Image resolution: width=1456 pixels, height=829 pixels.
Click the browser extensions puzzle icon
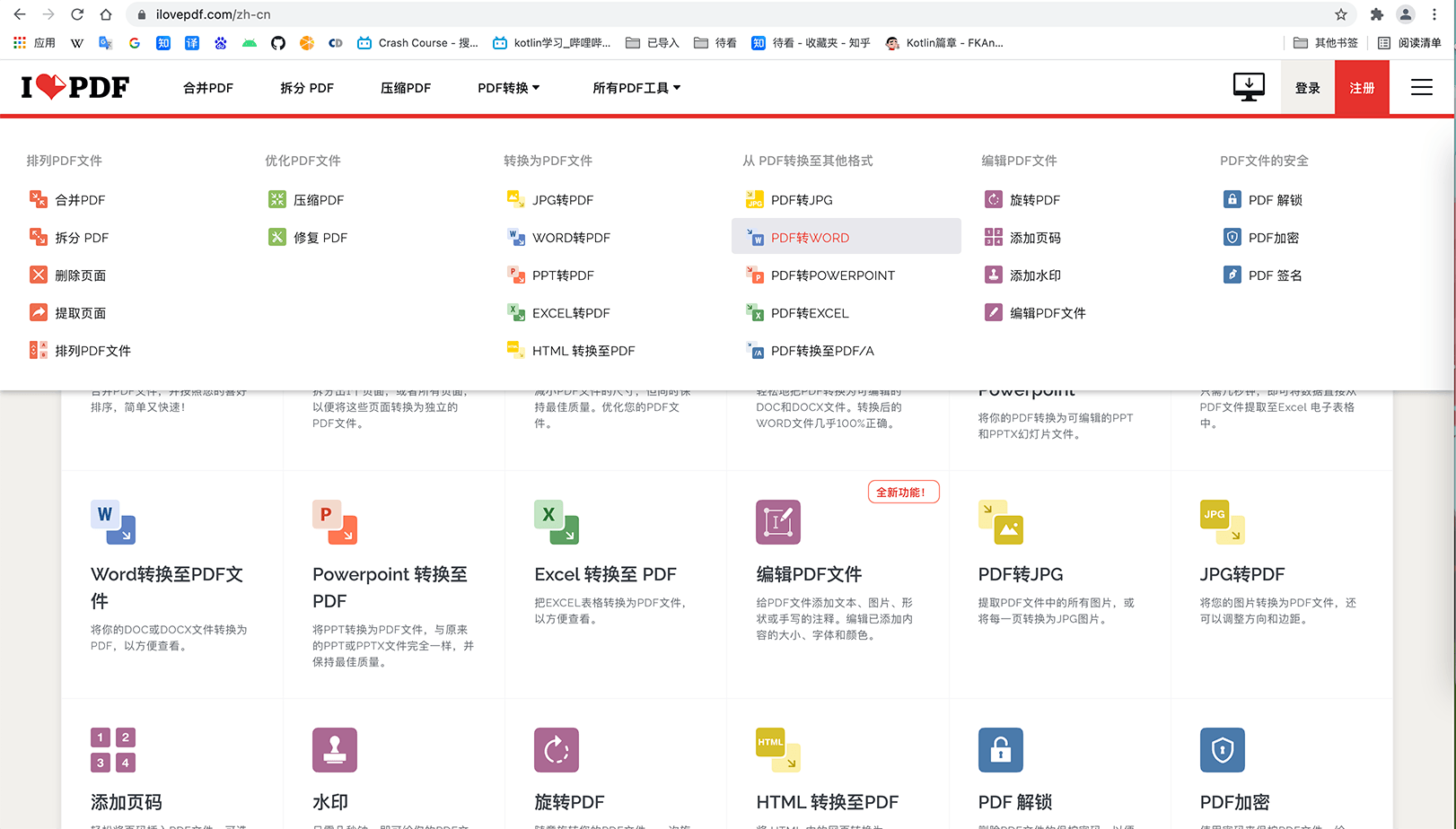(x=1376, y=14)
